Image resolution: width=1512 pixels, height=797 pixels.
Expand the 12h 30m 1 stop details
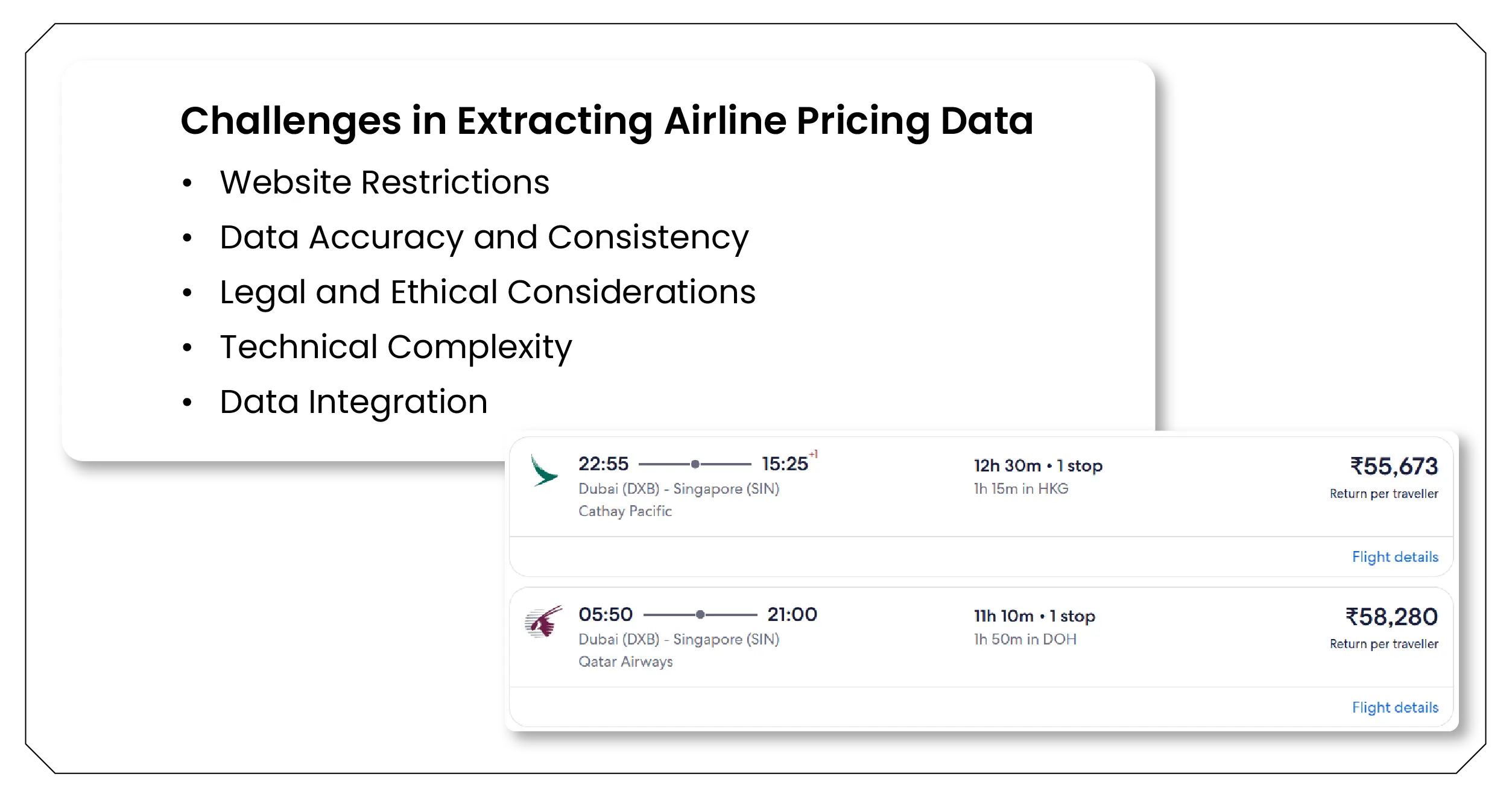[x=1037, y=465]
